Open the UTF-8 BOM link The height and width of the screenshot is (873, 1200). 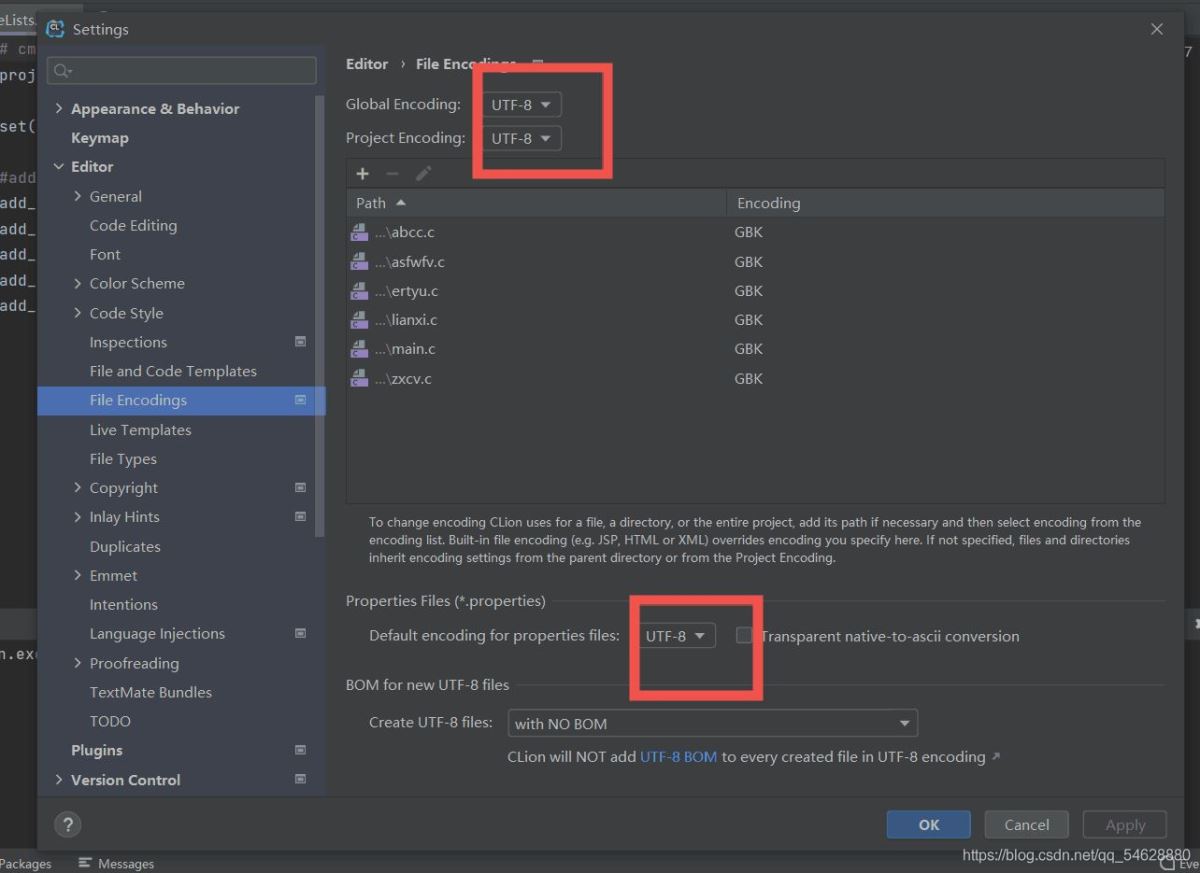click(x=678, y=757)
